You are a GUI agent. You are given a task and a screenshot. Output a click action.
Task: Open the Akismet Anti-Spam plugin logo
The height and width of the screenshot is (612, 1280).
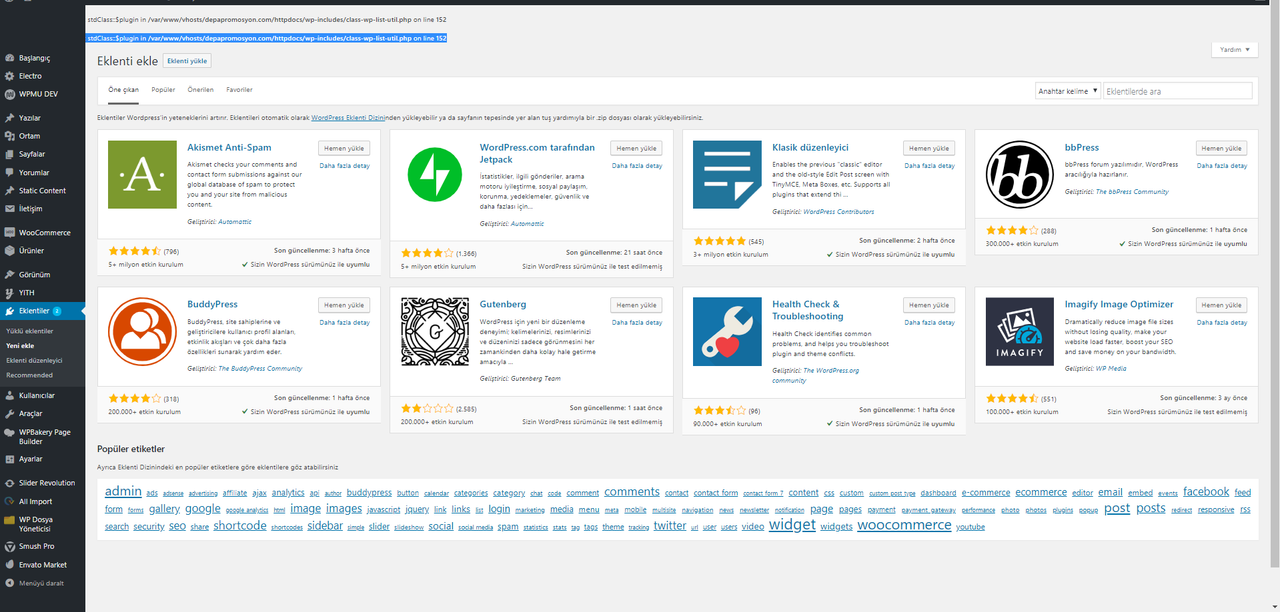141,174
